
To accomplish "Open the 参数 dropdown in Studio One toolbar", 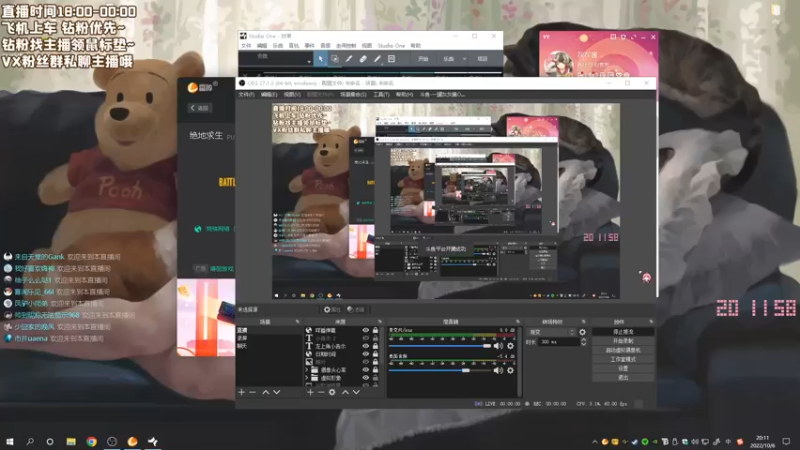I will click(309, 61).
